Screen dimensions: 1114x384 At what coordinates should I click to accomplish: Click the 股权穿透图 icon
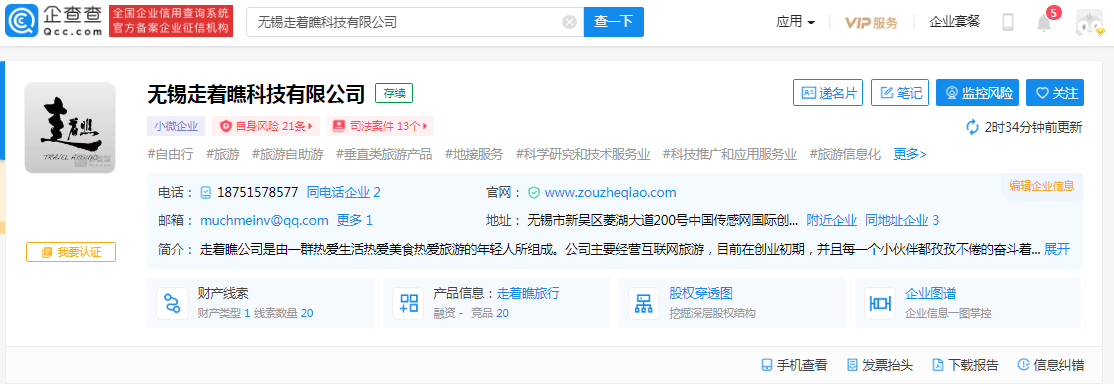[x=644, y=303]
